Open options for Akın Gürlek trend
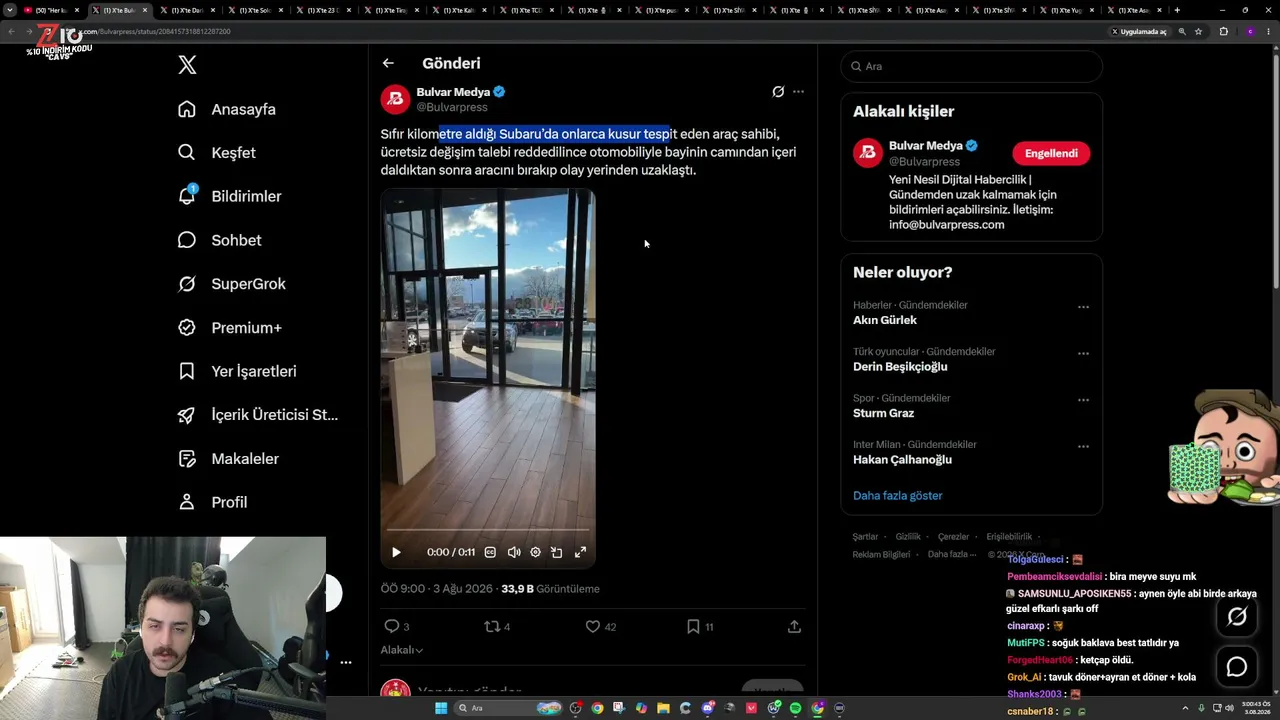Screen dimensions: 1280x720 pyautogui.click(x=1083, y=308)
